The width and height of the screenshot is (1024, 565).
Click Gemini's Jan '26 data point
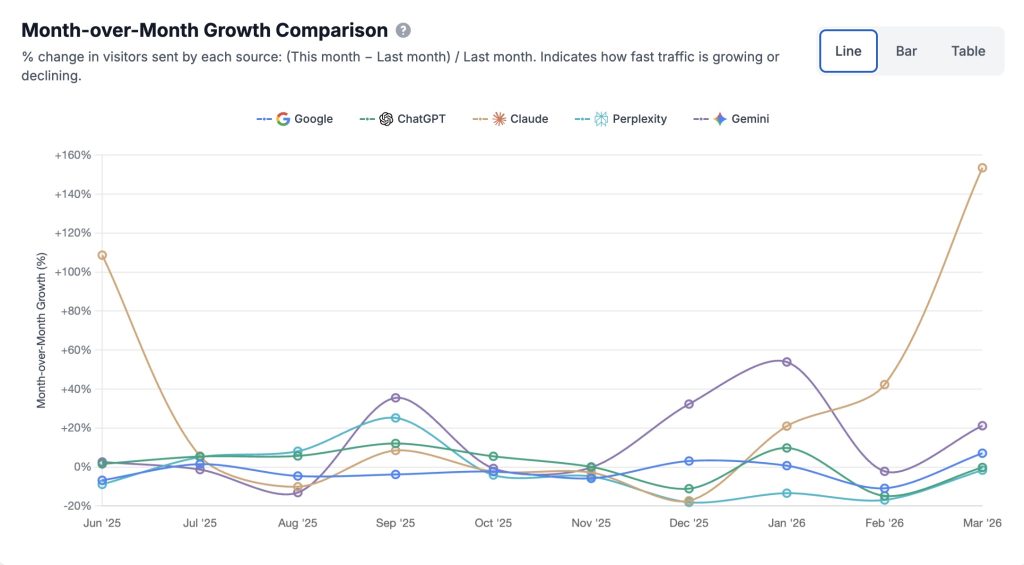click(786, 361)
